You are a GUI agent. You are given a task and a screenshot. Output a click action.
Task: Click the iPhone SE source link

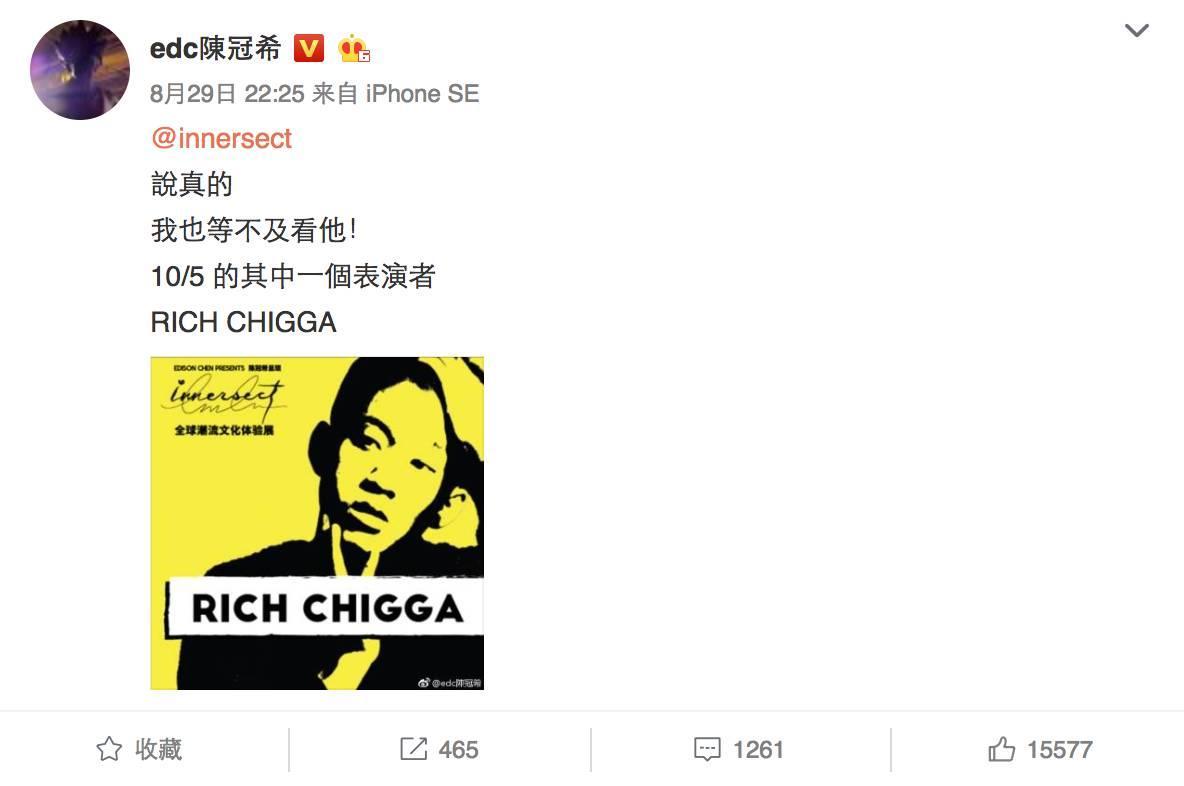tap(422, 94)
